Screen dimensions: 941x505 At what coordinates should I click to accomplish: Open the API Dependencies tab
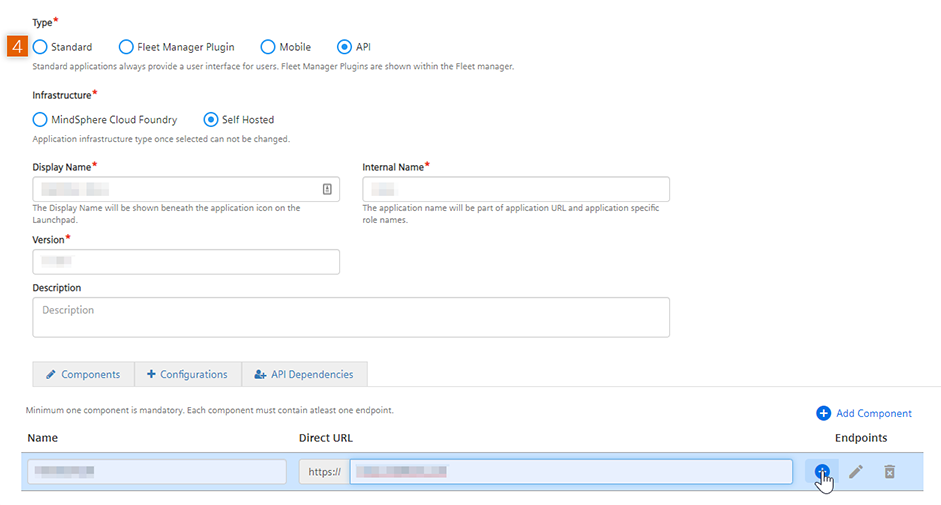(x=304, y=374)
